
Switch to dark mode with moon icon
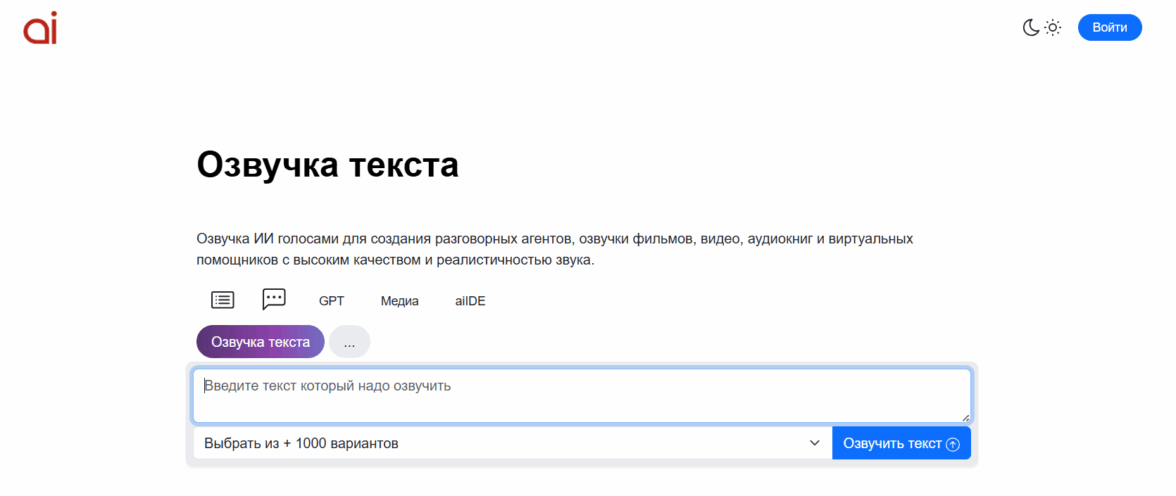point(1030,28)
